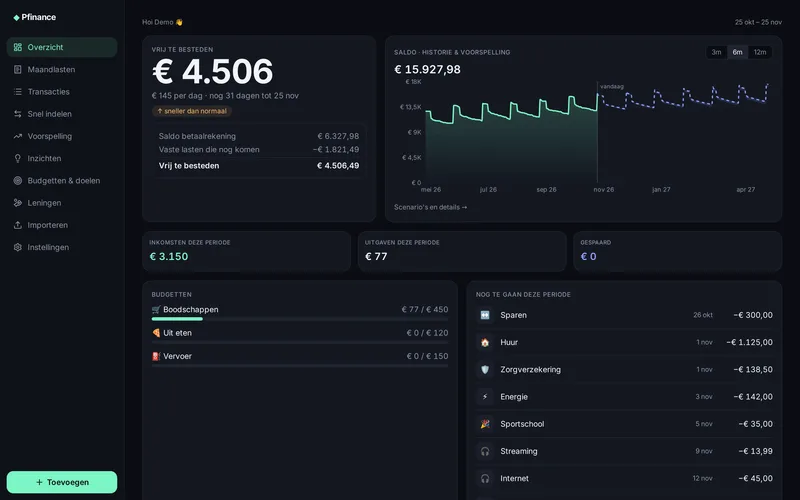The height and width of the screenshot is (500, 800).
Task: Click the Zorgverzekering amount −€ 138,50
Action: coord(753,369)
